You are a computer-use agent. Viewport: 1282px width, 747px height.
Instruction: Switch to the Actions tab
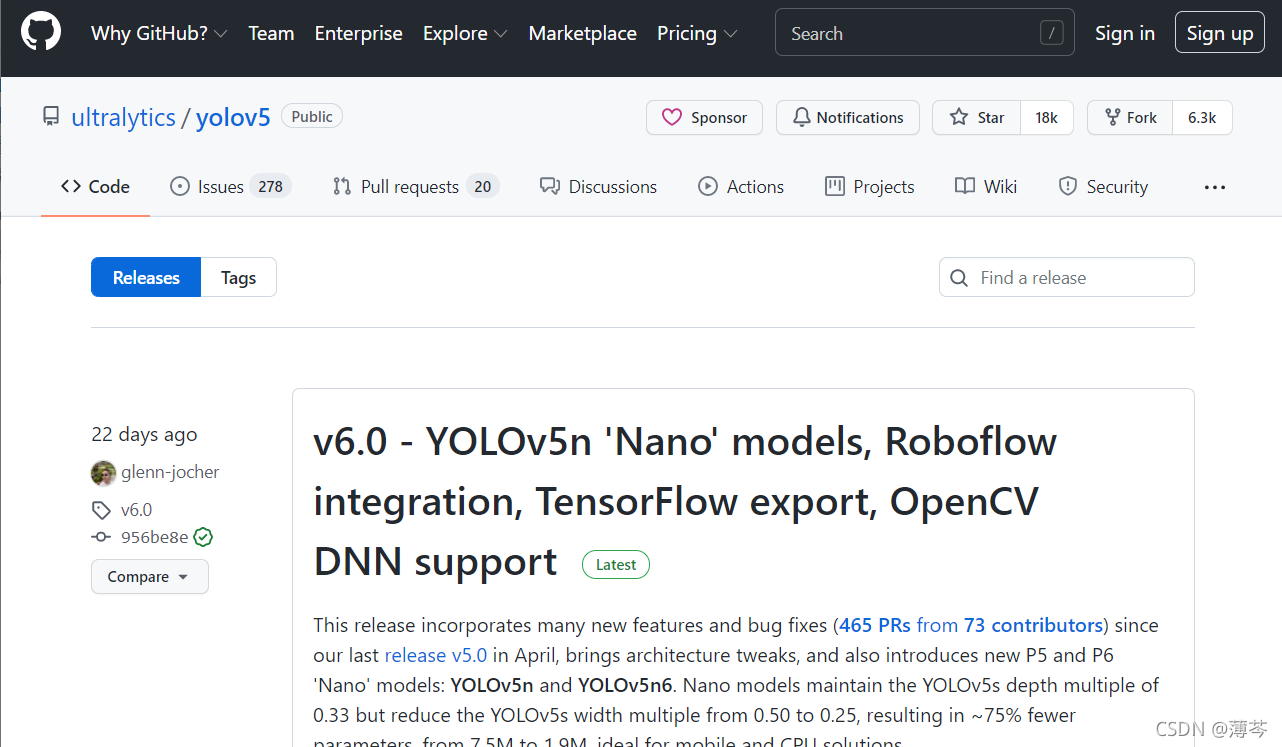(x=741, y=187)
